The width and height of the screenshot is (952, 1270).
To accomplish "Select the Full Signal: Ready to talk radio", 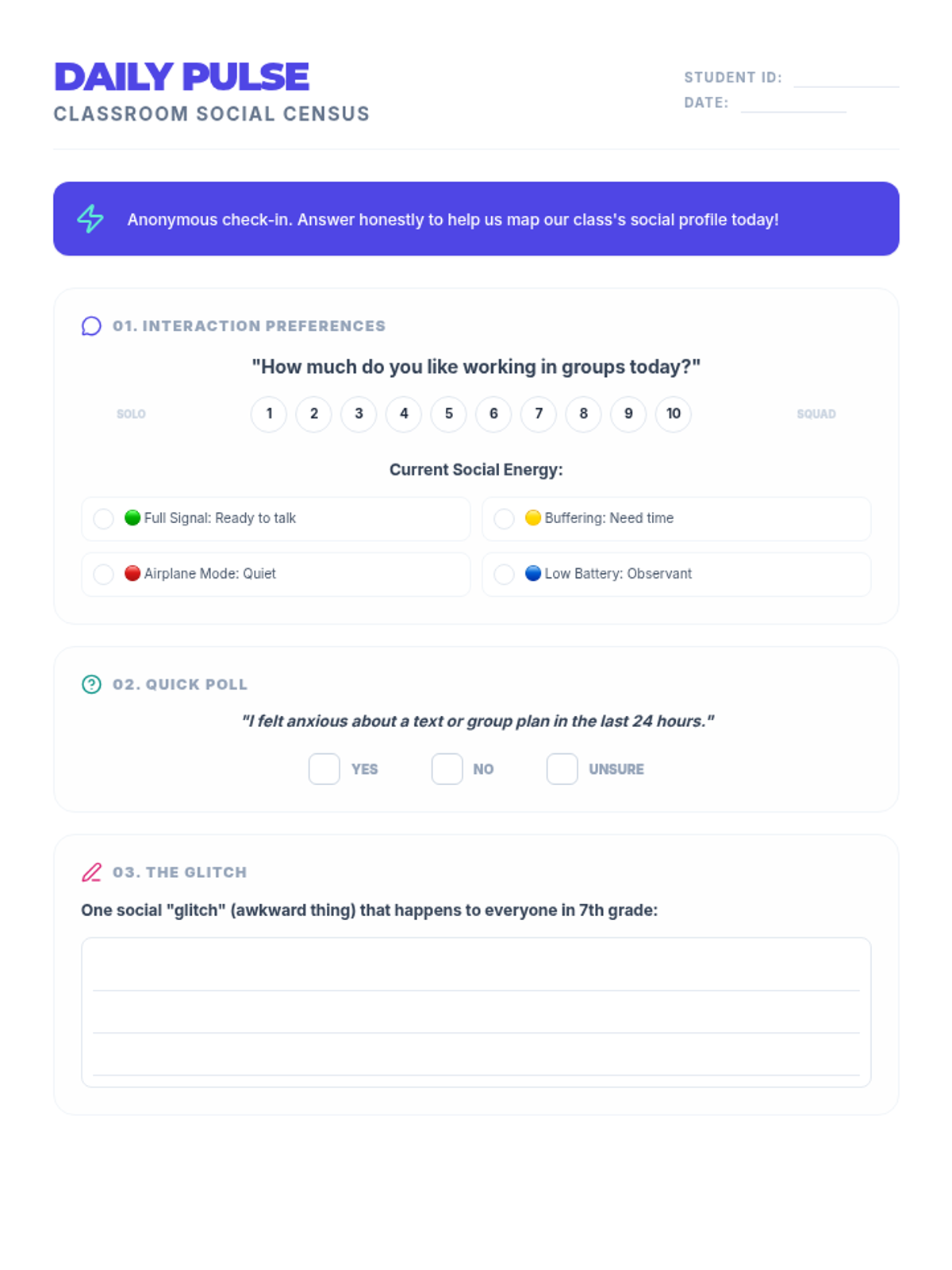I will [104, 518].
